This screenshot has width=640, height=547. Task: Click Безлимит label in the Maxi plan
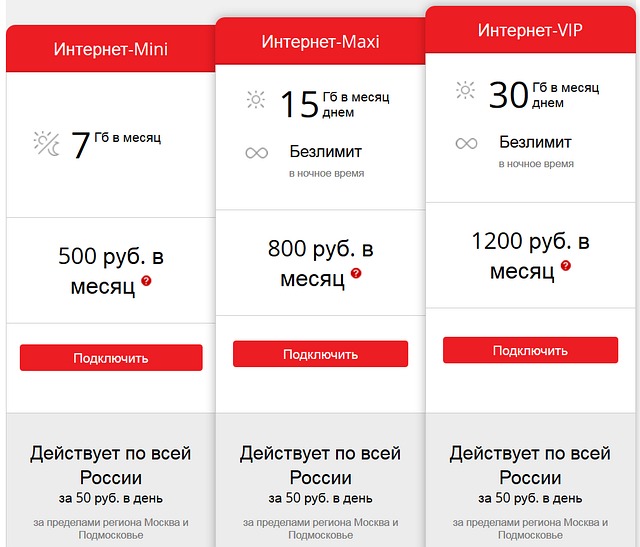[x=326, y=152]
